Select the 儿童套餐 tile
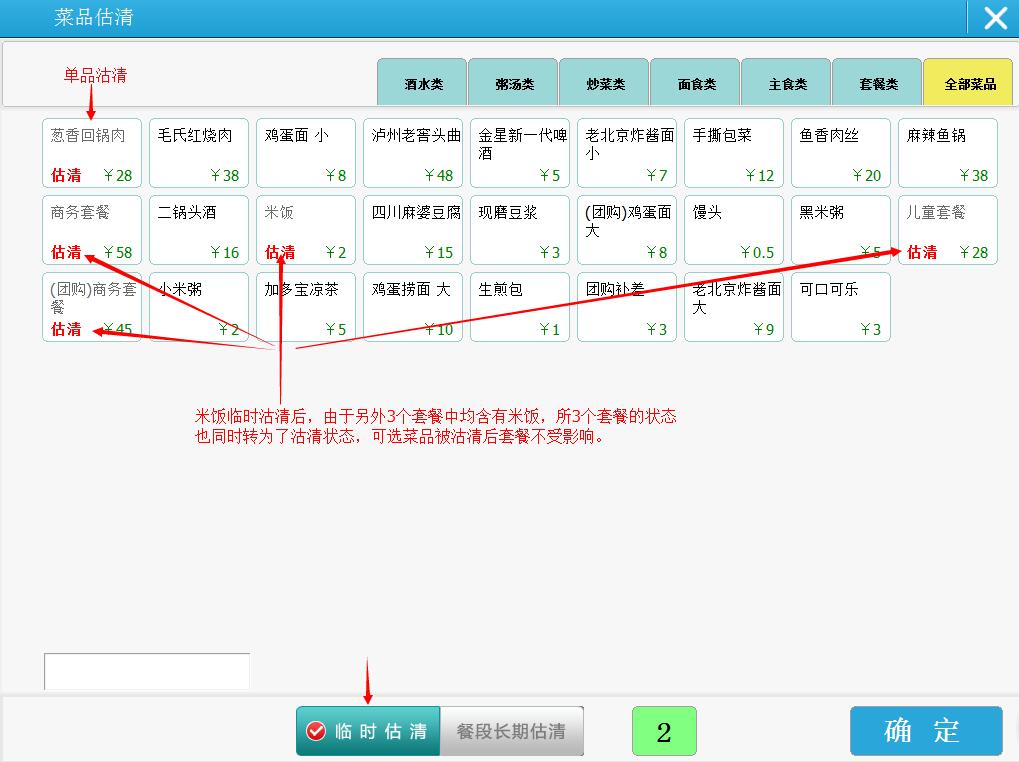 pyautogui.click(x=948, y=230)
